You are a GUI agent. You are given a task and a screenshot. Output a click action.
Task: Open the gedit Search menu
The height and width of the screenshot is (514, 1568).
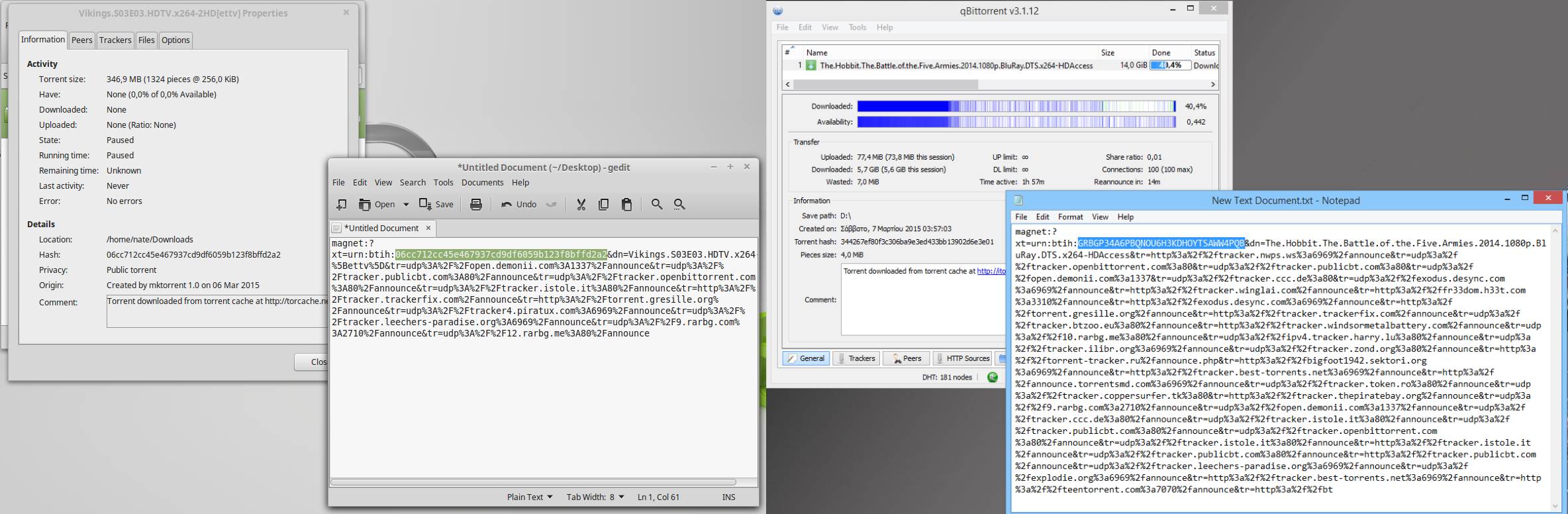click(x=413, y=183)
